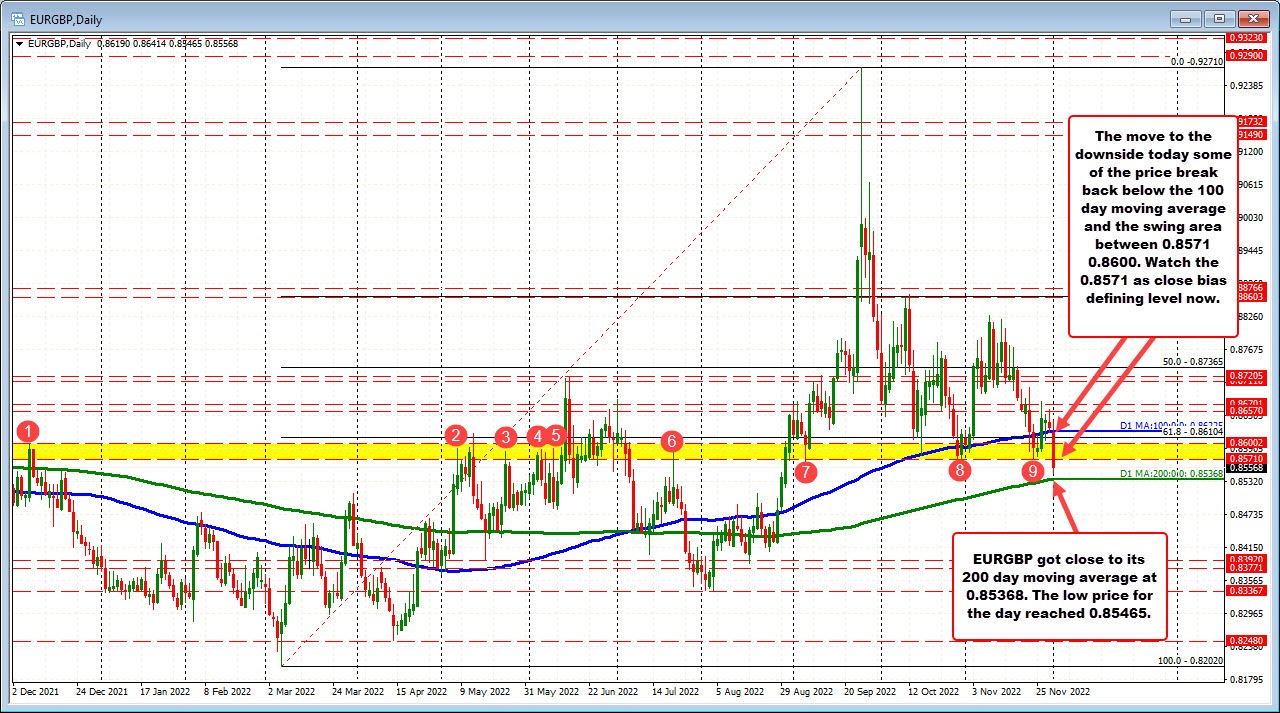Select numbered marker 8 below the October candles
Screen dimensions: 1280x713
[958, 468]
